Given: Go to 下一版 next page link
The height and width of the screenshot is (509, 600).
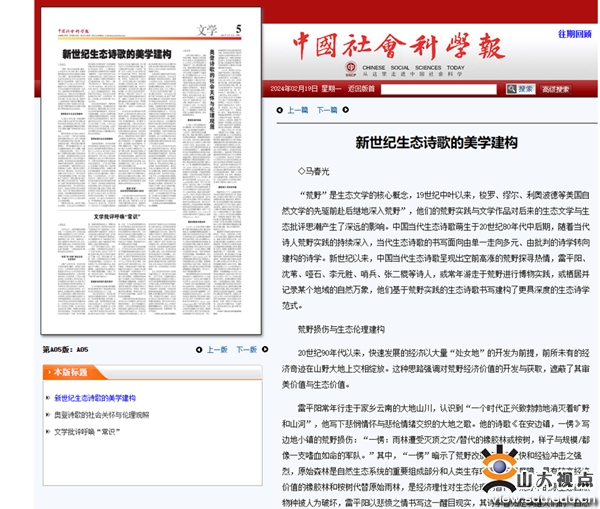Looking at the screenshot, I should [x=246, y=350].
